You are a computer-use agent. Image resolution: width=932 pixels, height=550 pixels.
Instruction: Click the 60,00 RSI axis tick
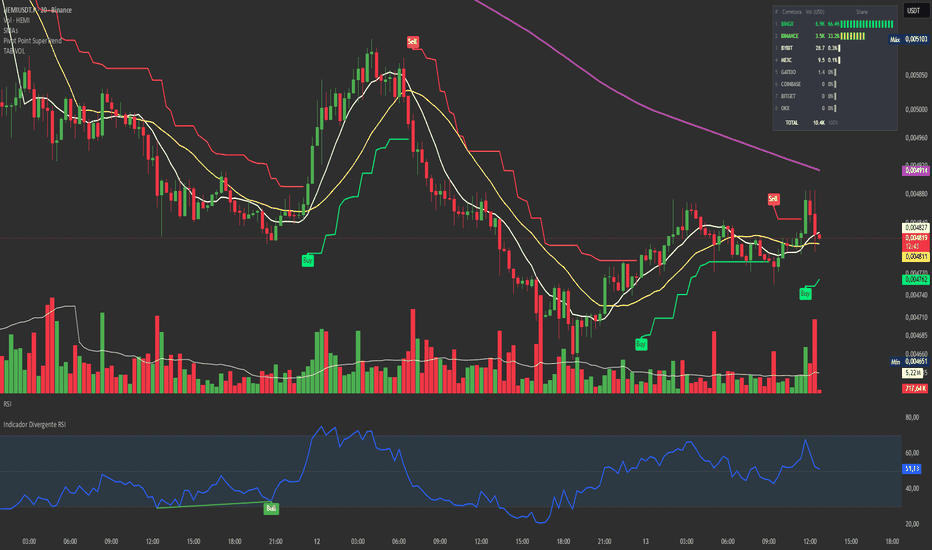click(x=912, y=453)
